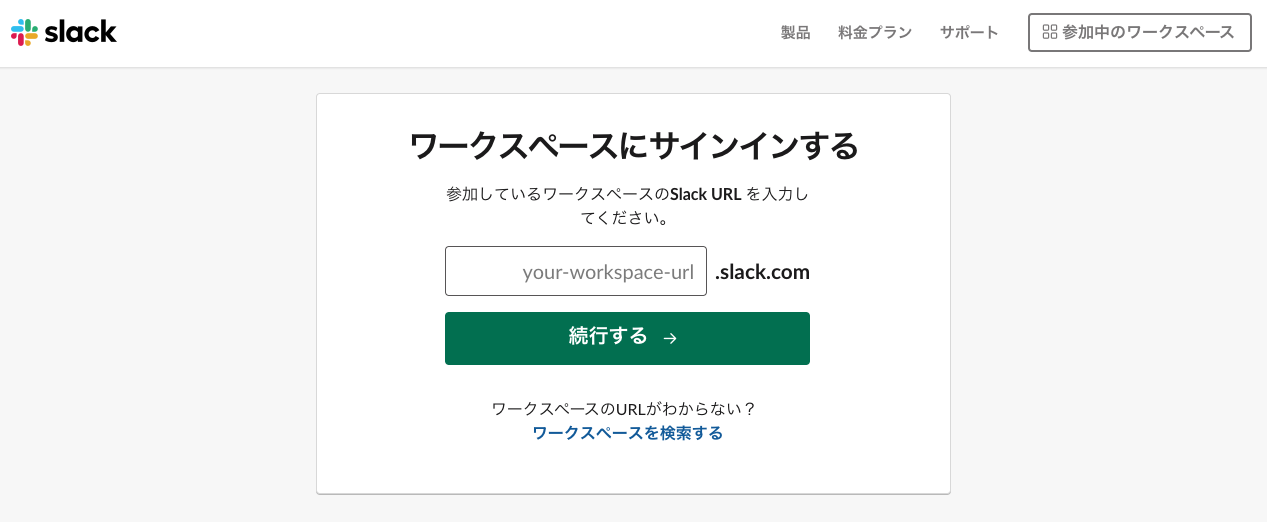
Task: Click the blank area of the top navigation bar
Action: (x=450, y=33)
